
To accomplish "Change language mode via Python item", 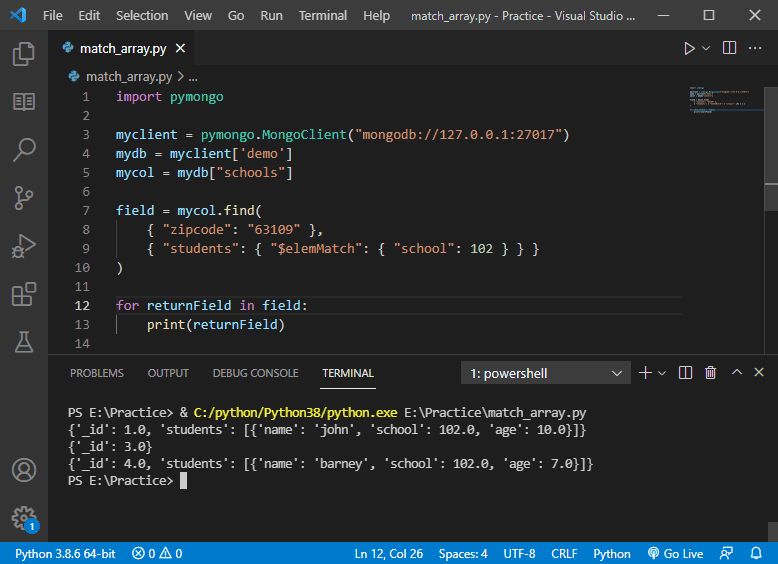I will pos(611,554).
